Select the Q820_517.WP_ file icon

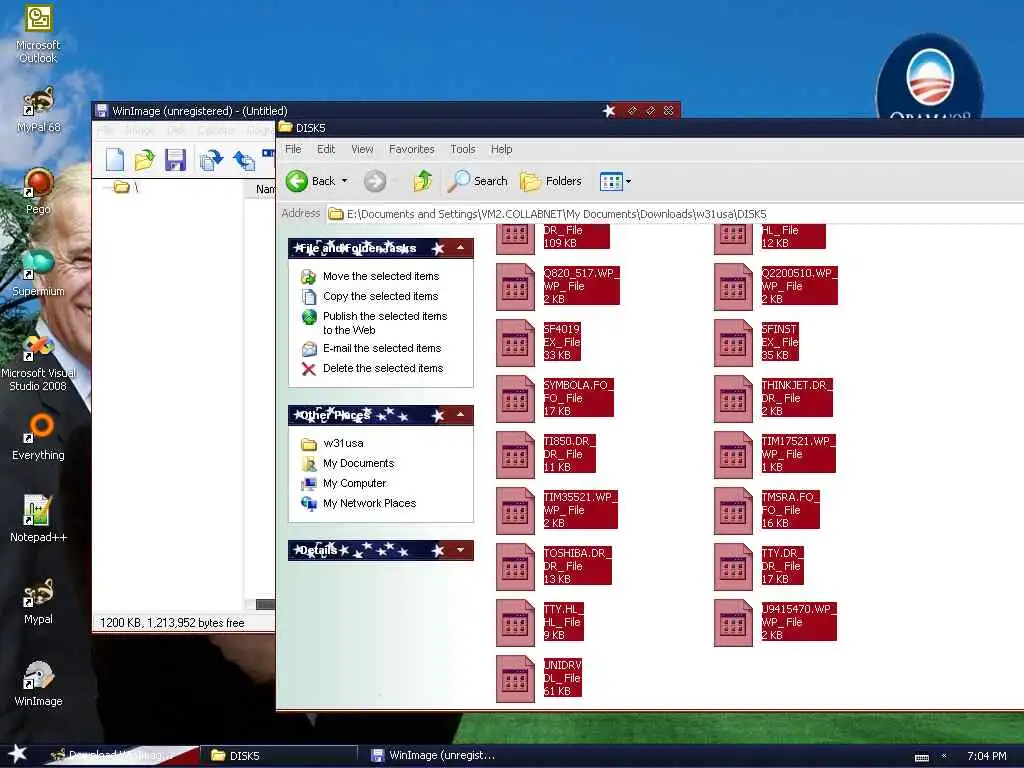click(x=515, y=287)
